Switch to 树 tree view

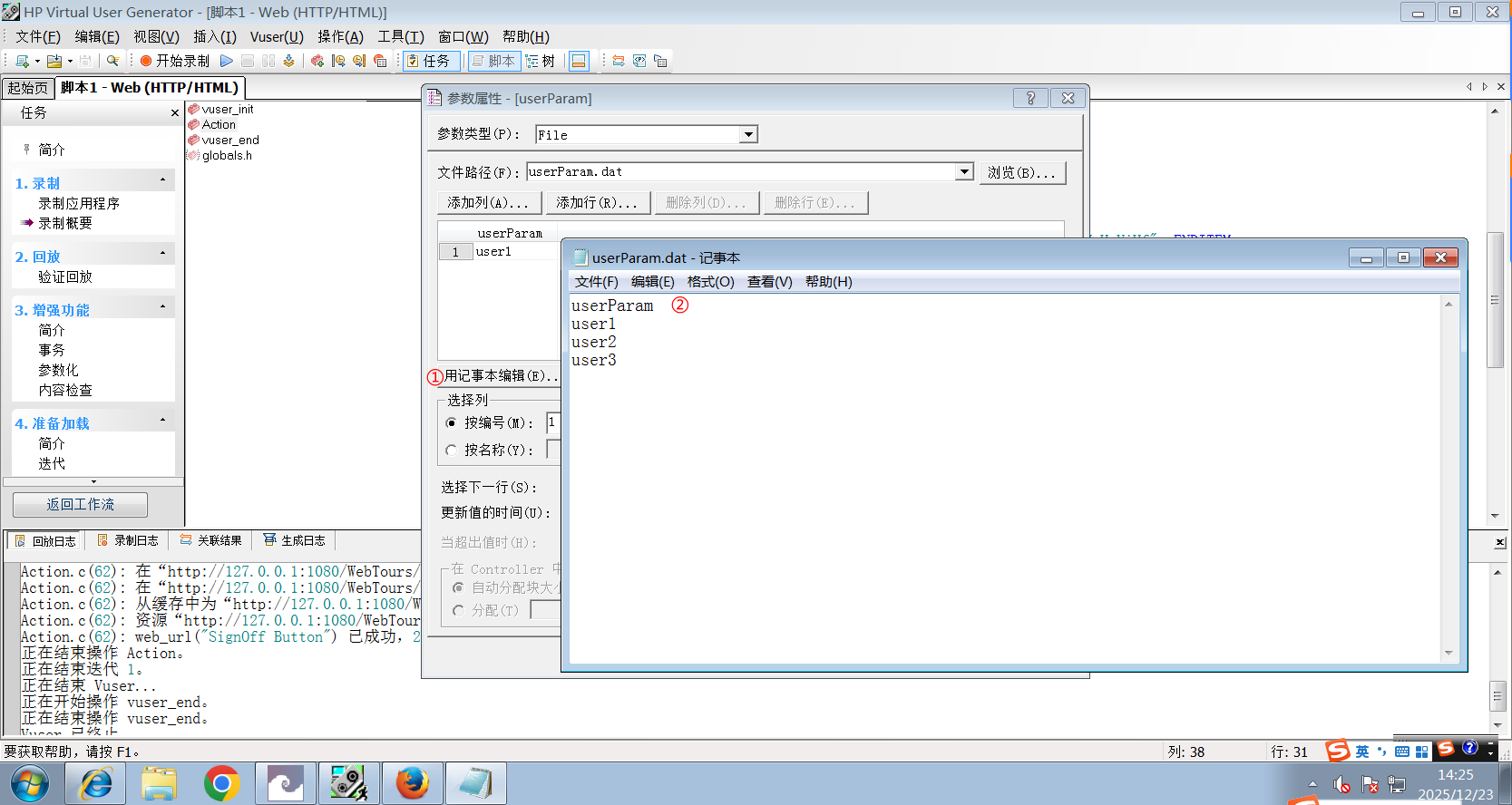pyautogui.click(x=541, y=61)
